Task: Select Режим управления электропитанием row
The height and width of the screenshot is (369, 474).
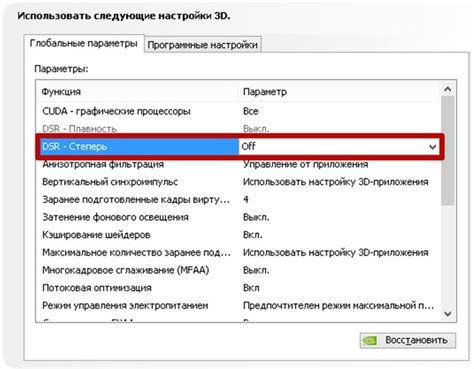Action: 239,306
